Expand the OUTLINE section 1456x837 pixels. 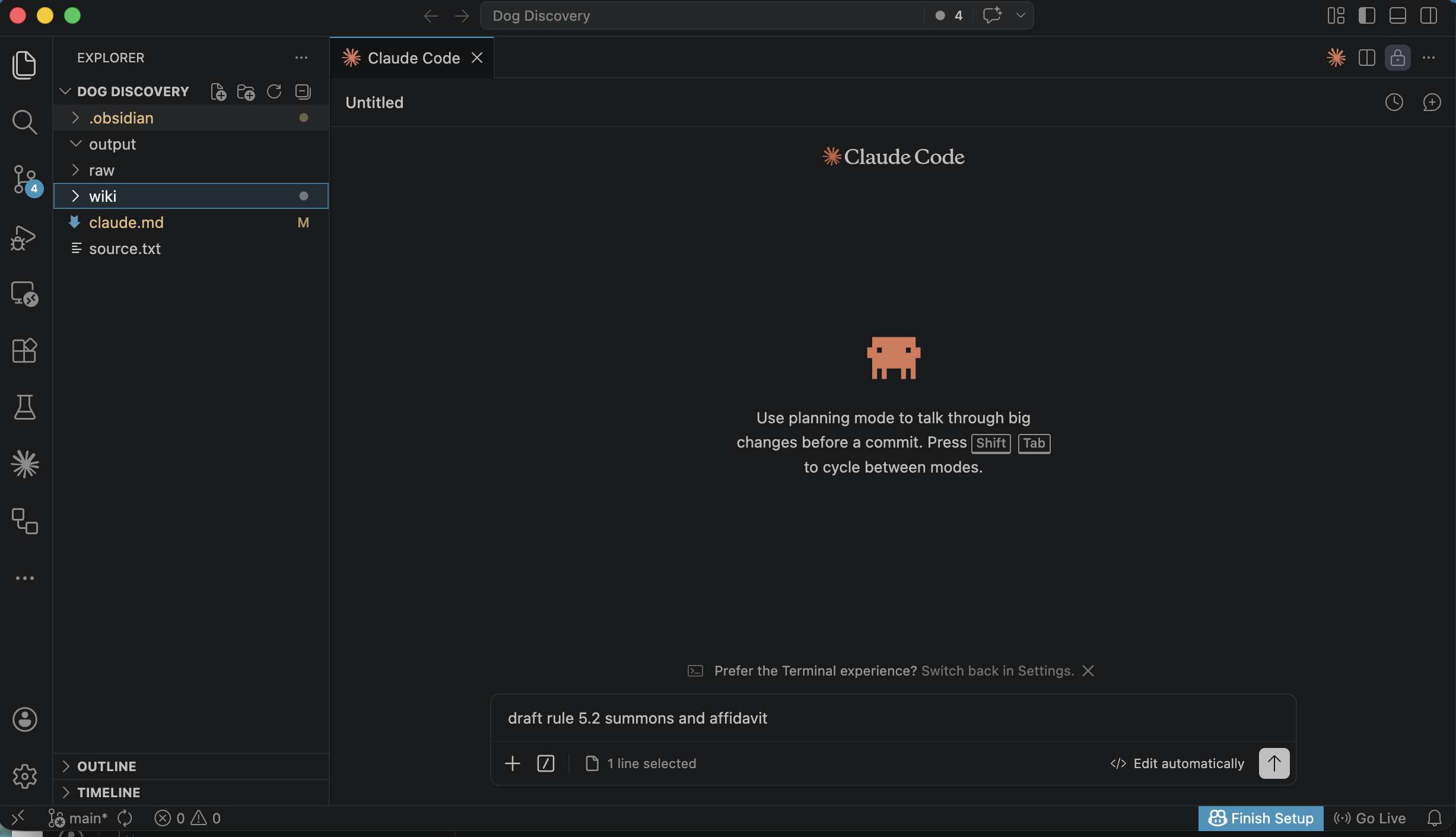click(x=191, y=766)
